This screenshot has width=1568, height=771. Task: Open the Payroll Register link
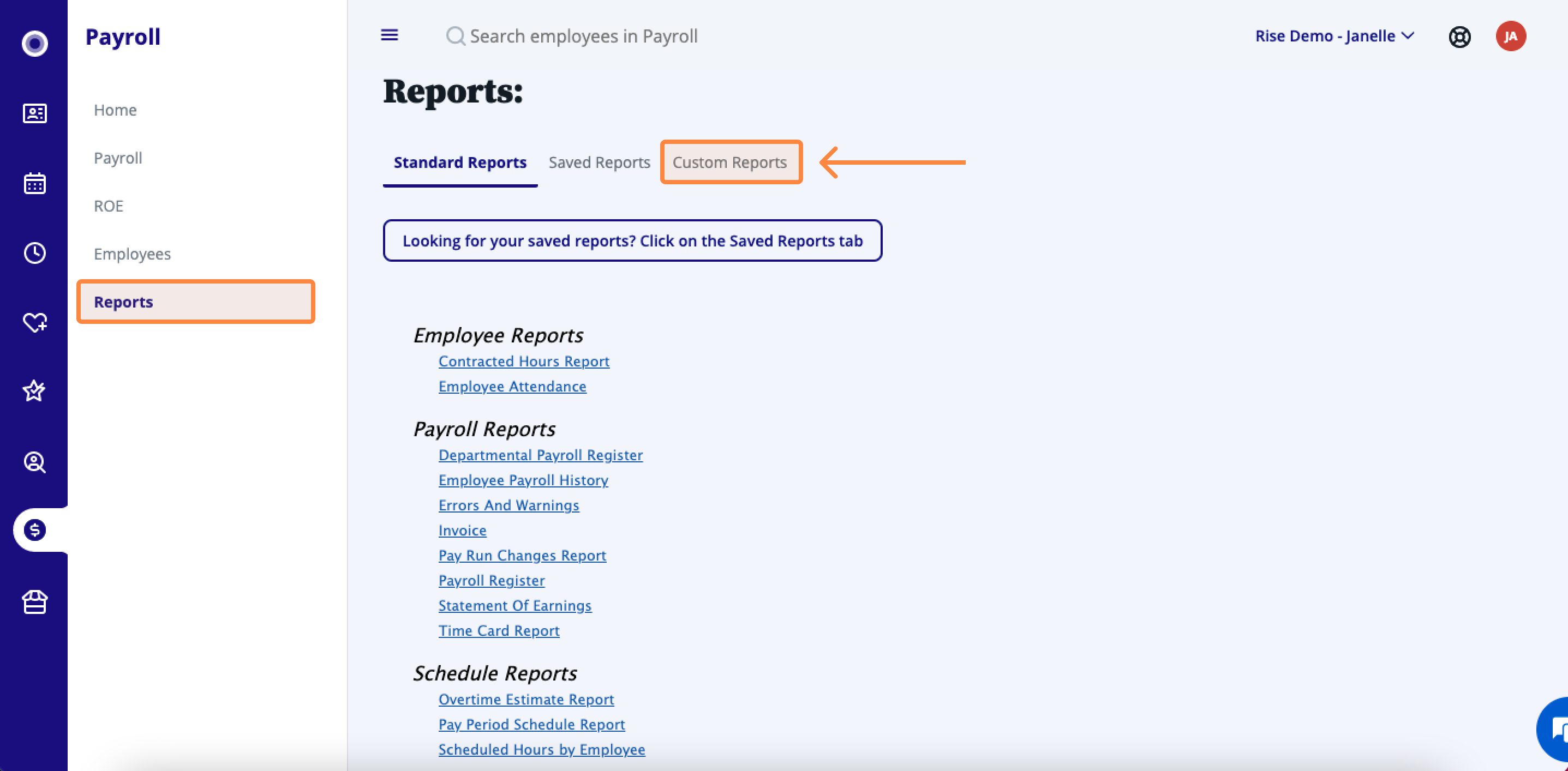pyautogui.click(x=492, y=581)
